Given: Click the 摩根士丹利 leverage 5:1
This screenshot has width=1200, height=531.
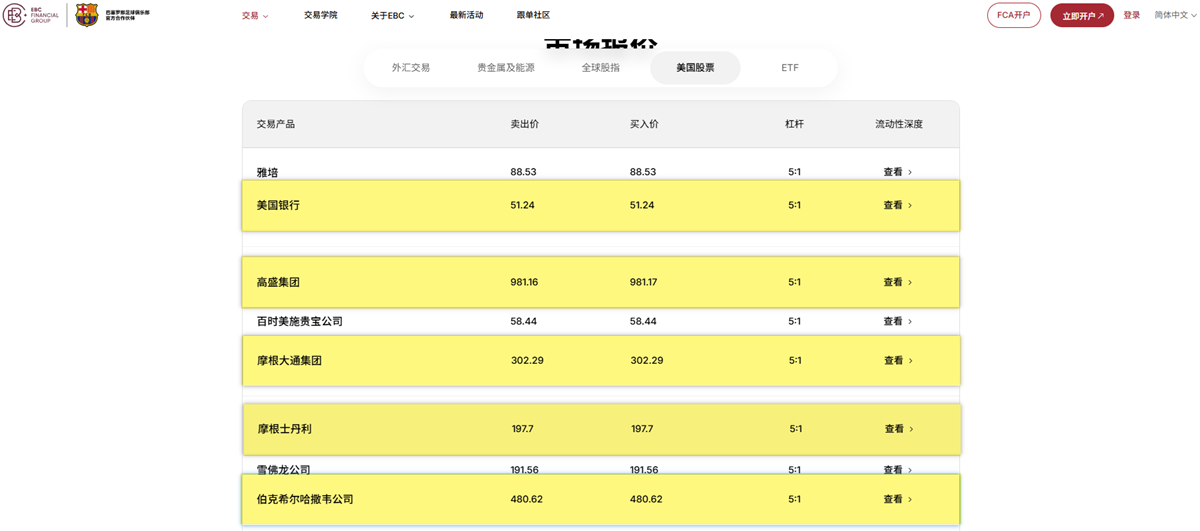Looking at the screenshot, I should point(796,429).
